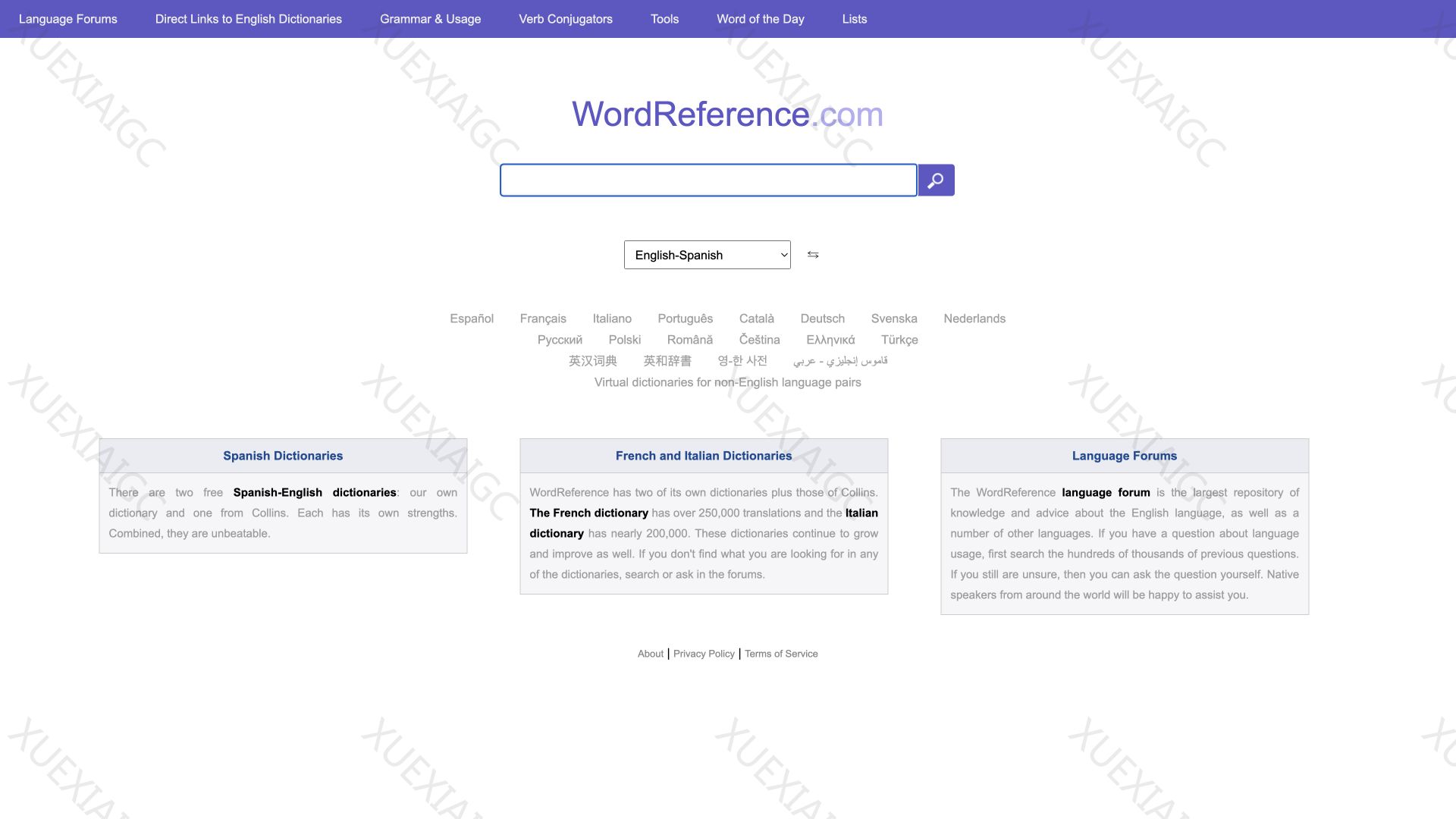The image size is (1456, 819).
Task: Switch site language to Svenska
Action: click(x=894, y=318)
